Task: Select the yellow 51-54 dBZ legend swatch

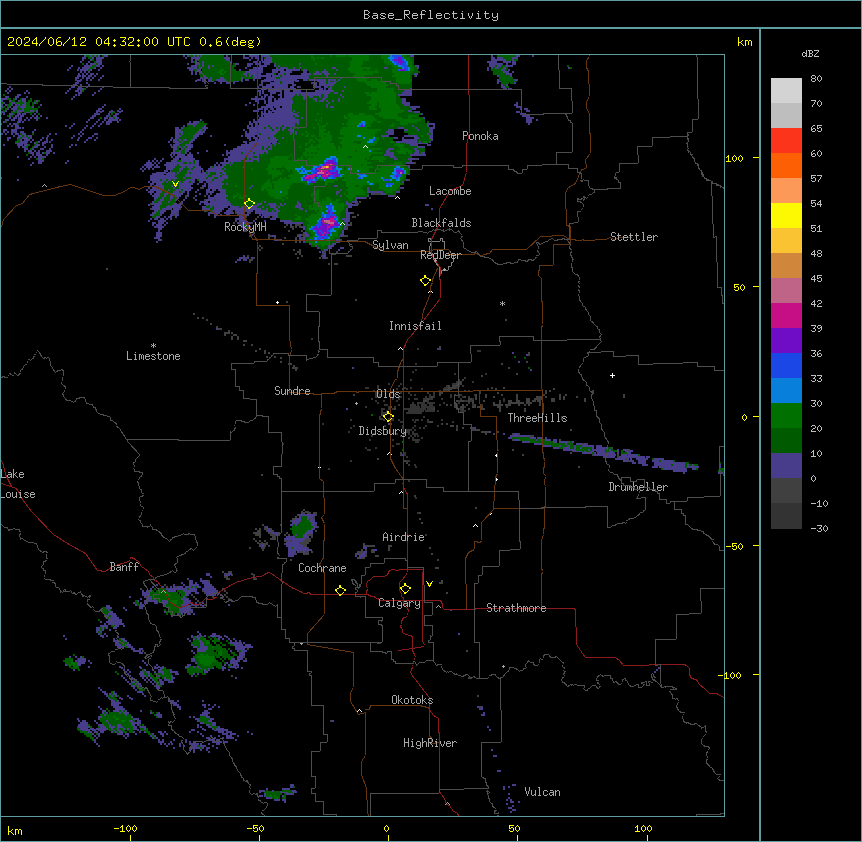Action: click(786, 215)
